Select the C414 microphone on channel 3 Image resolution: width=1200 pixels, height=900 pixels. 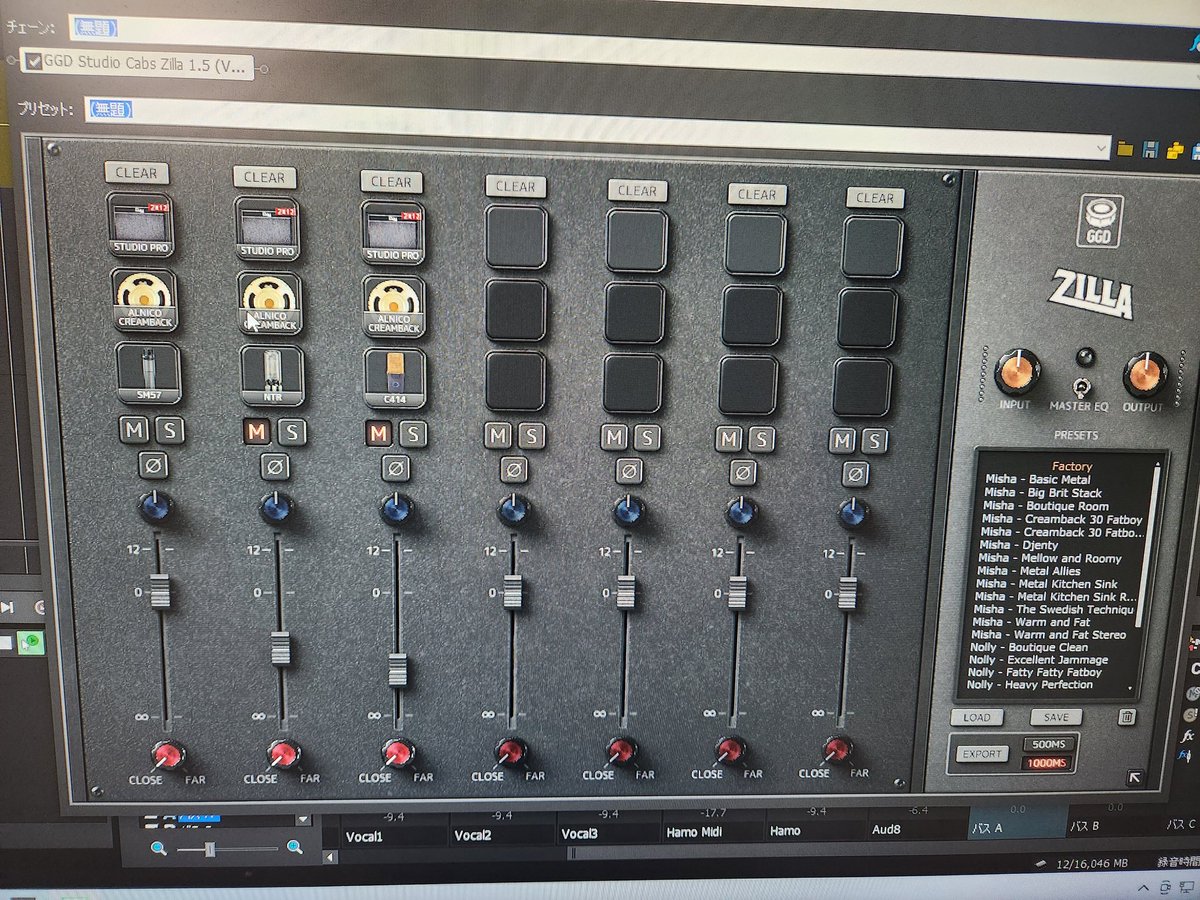click(394, 373)
